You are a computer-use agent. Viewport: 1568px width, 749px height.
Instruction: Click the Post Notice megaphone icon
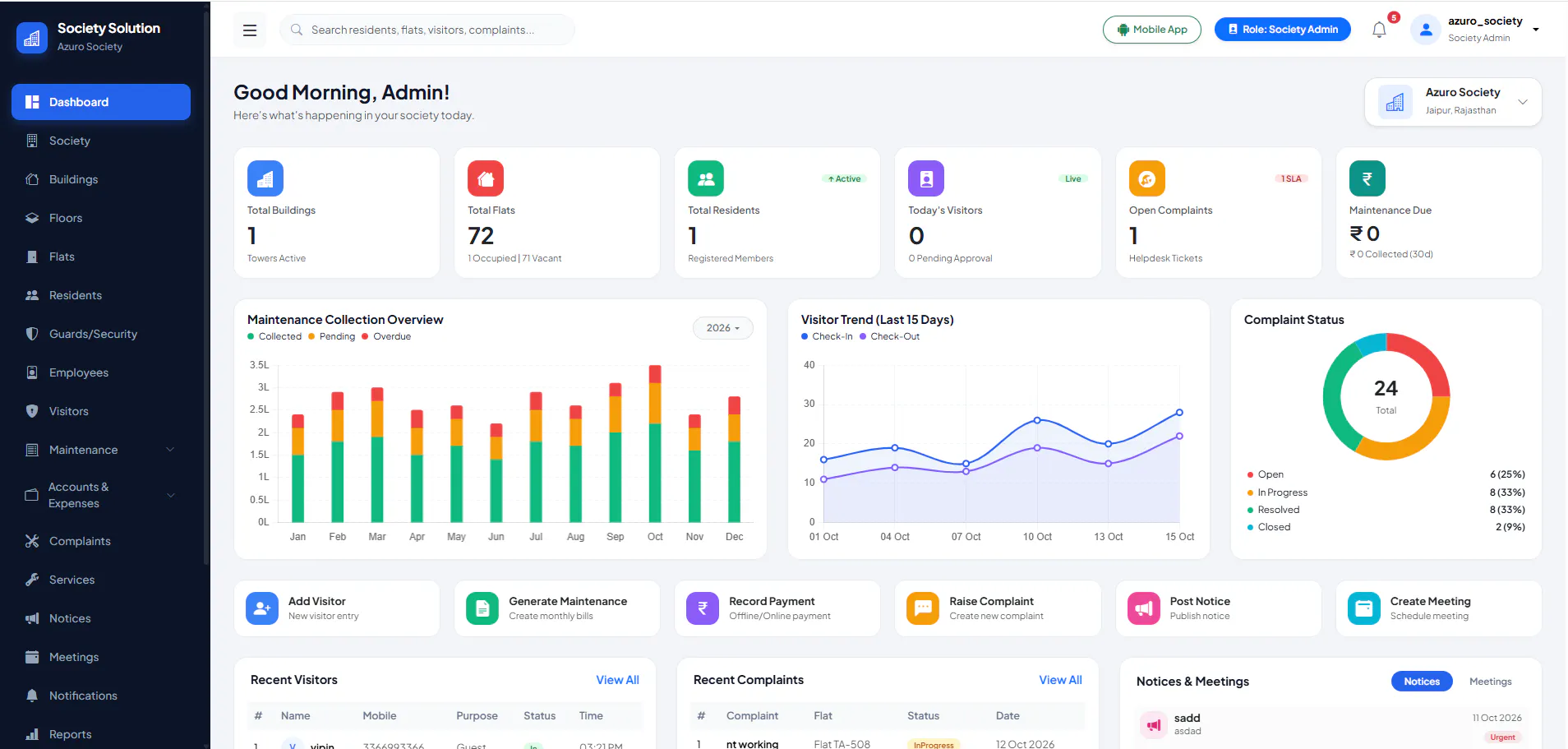[x=1144, y=608]
